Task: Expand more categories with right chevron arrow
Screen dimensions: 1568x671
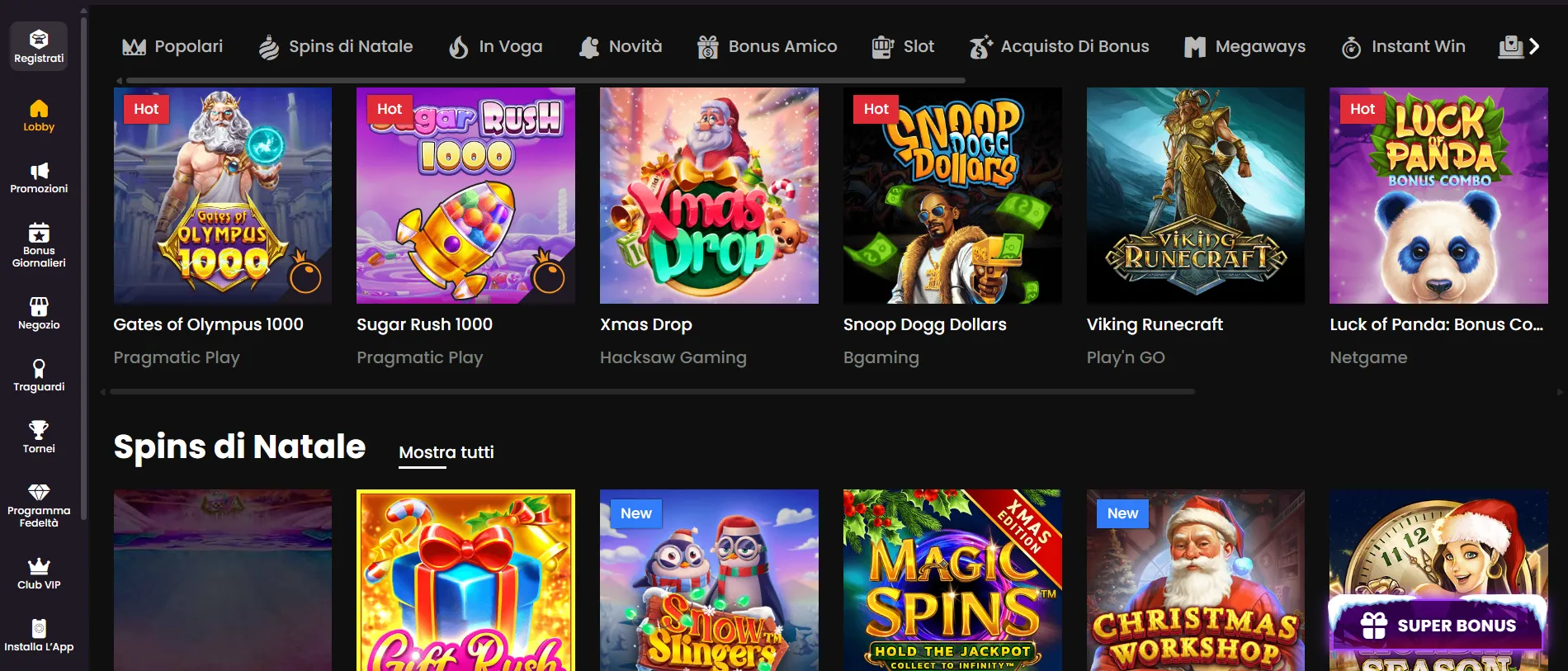Action: pos(1533,46)
